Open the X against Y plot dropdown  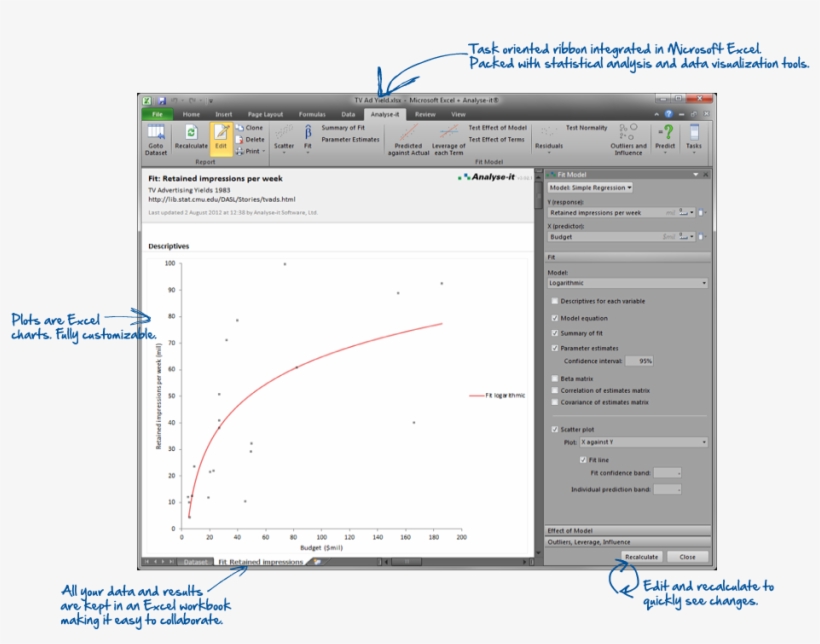pyautogui.click(x=643, y=441)
